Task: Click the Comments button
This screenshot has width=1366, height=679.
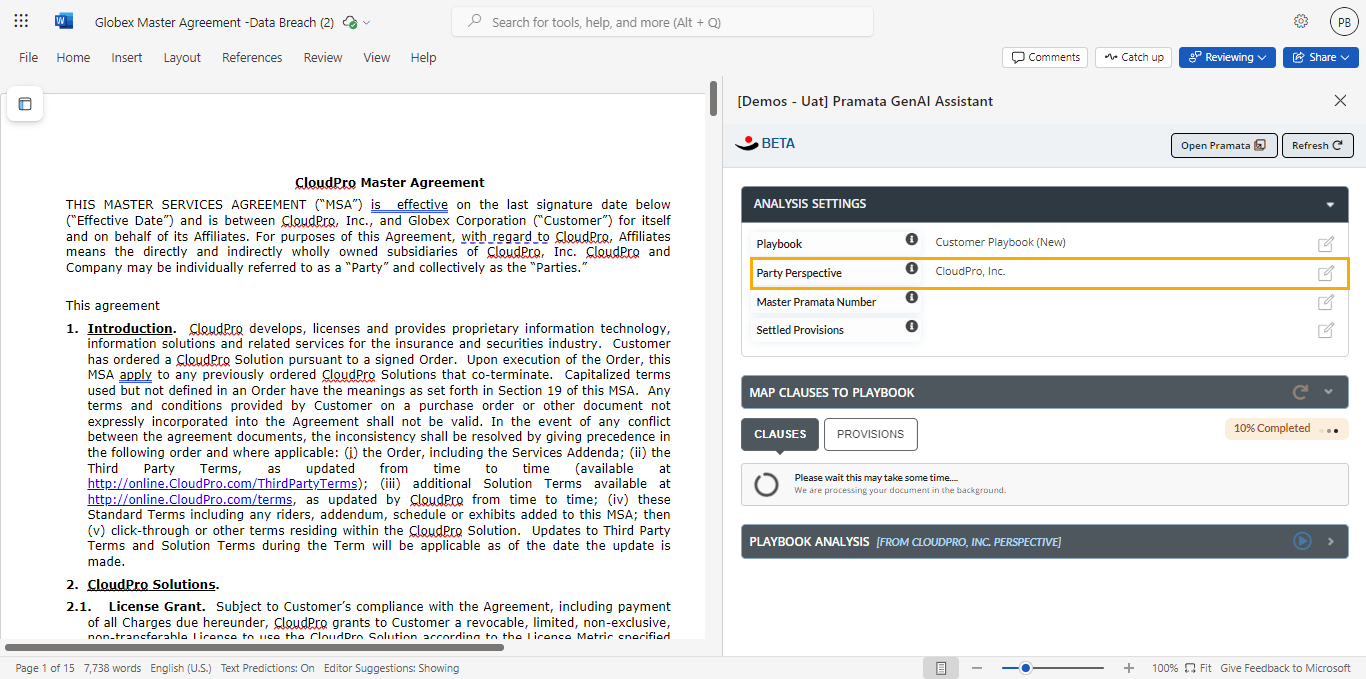Action: (x=1045, y=57)
